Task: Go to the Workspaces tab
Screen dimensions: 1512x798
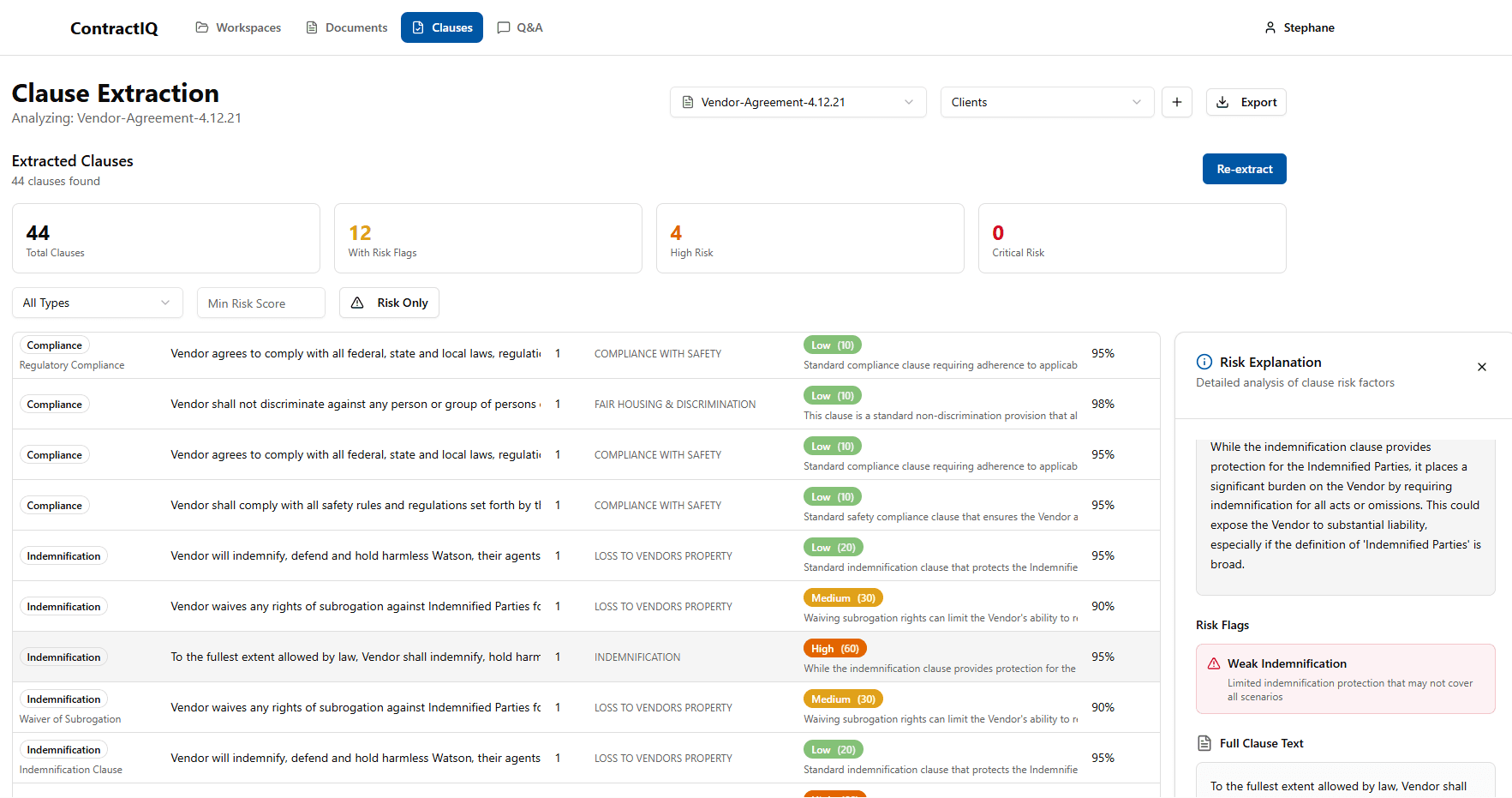Action: coord(238,27)
